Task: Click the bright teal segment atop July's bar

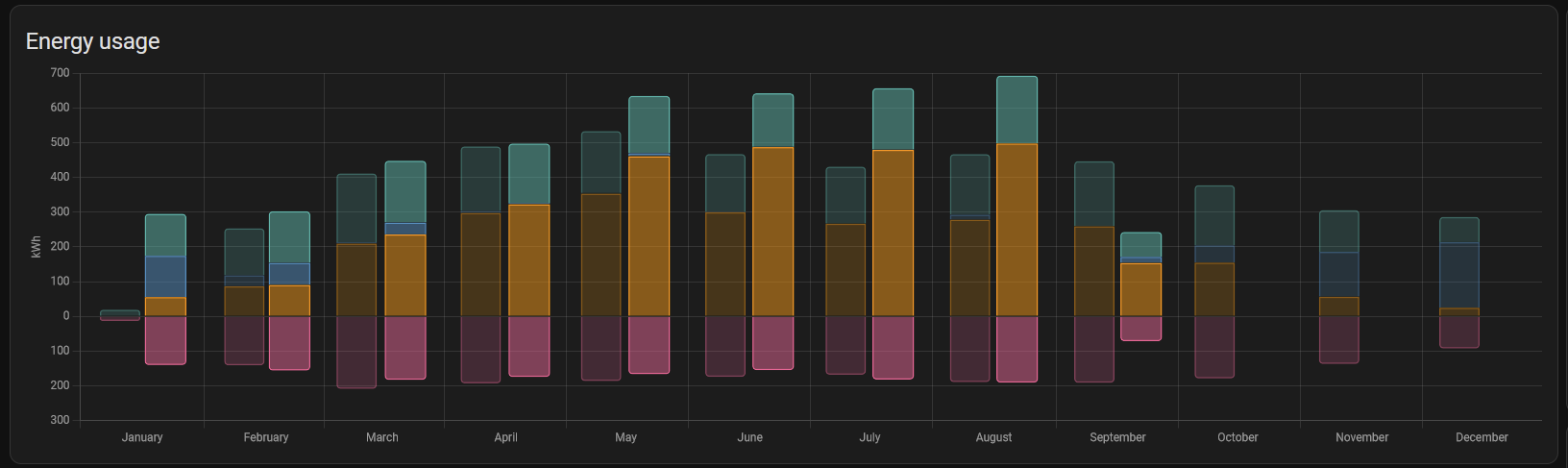Action: 893,119
